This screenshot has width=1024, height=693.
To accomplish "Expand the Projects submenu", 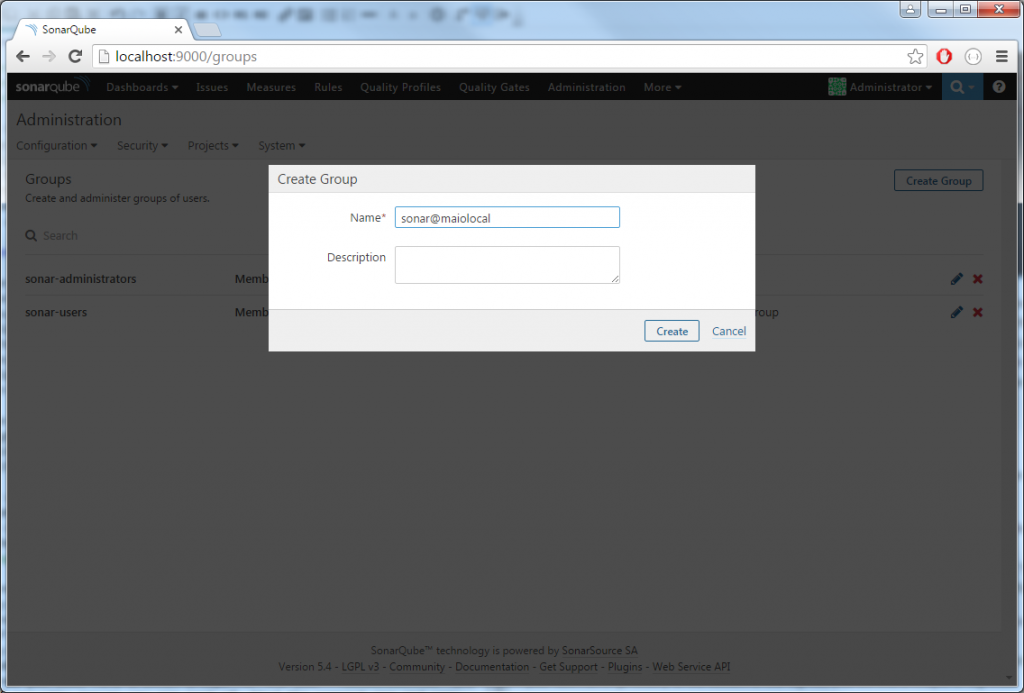I will point(213,146).
